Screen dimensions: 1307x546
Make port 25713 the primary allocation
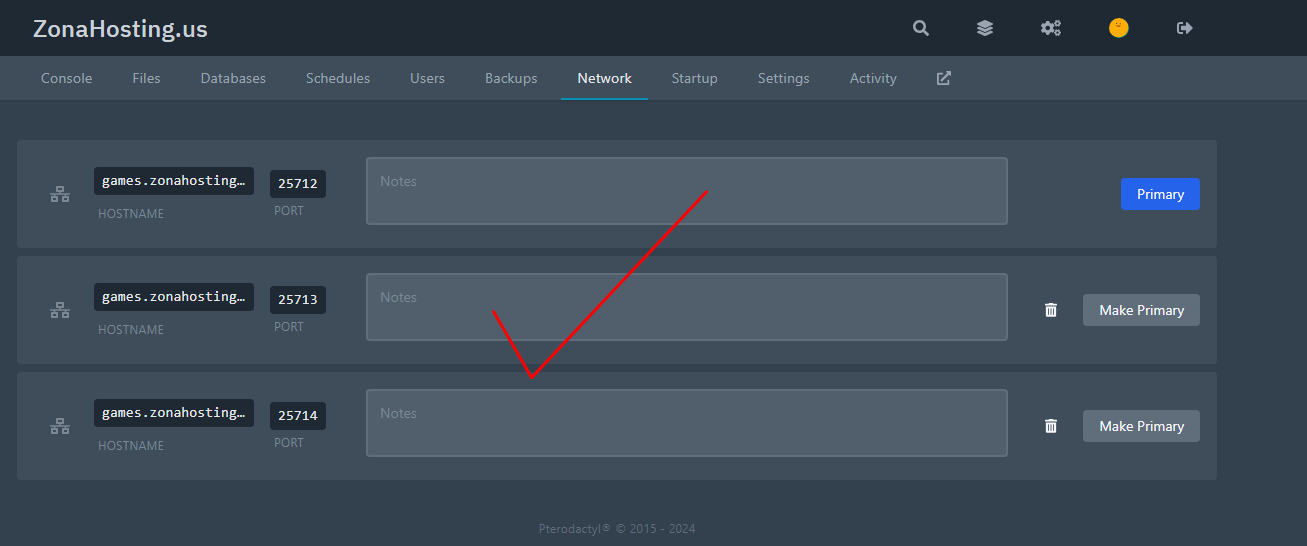point(1141,310)
